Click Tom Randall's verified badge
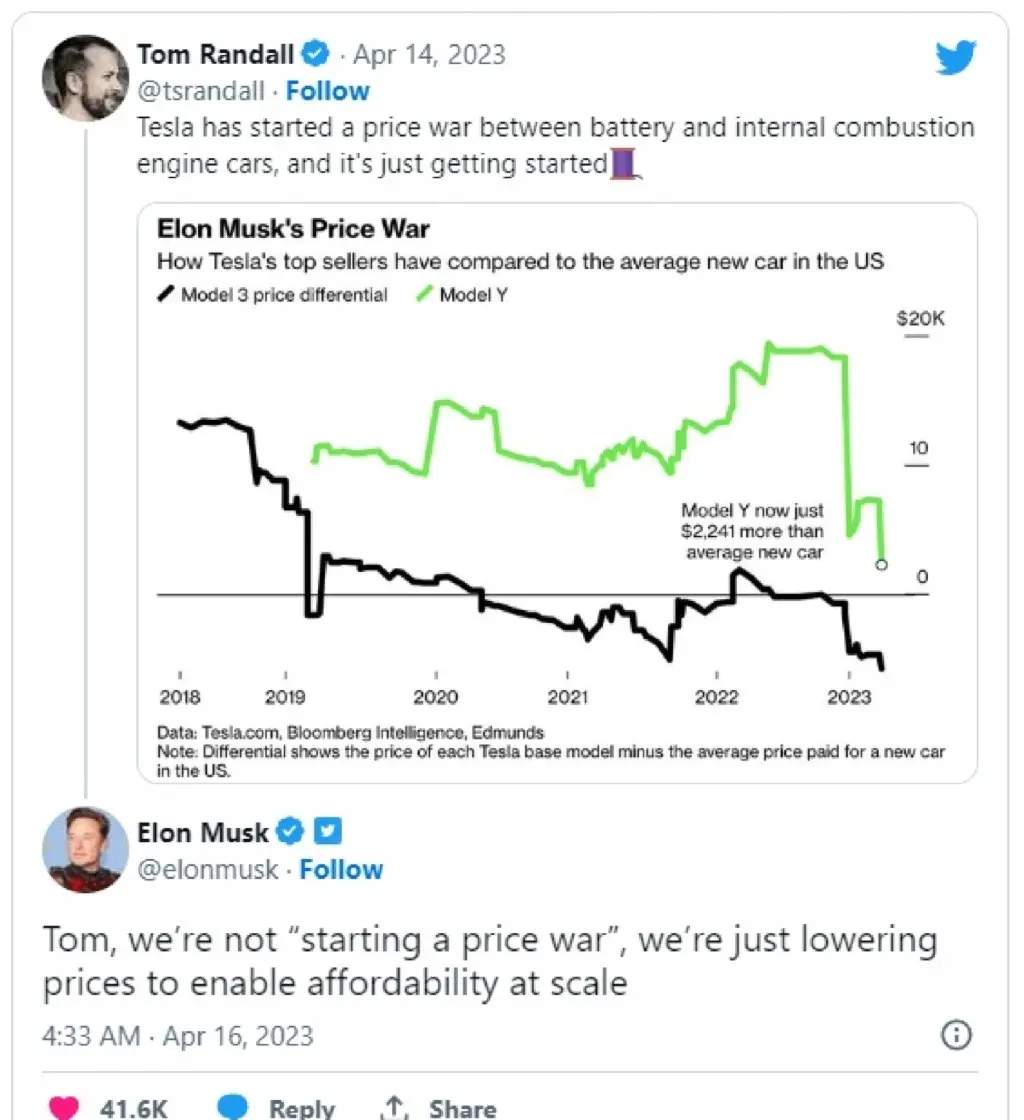The image size is (1024, 1120). (x=315, y=54)
